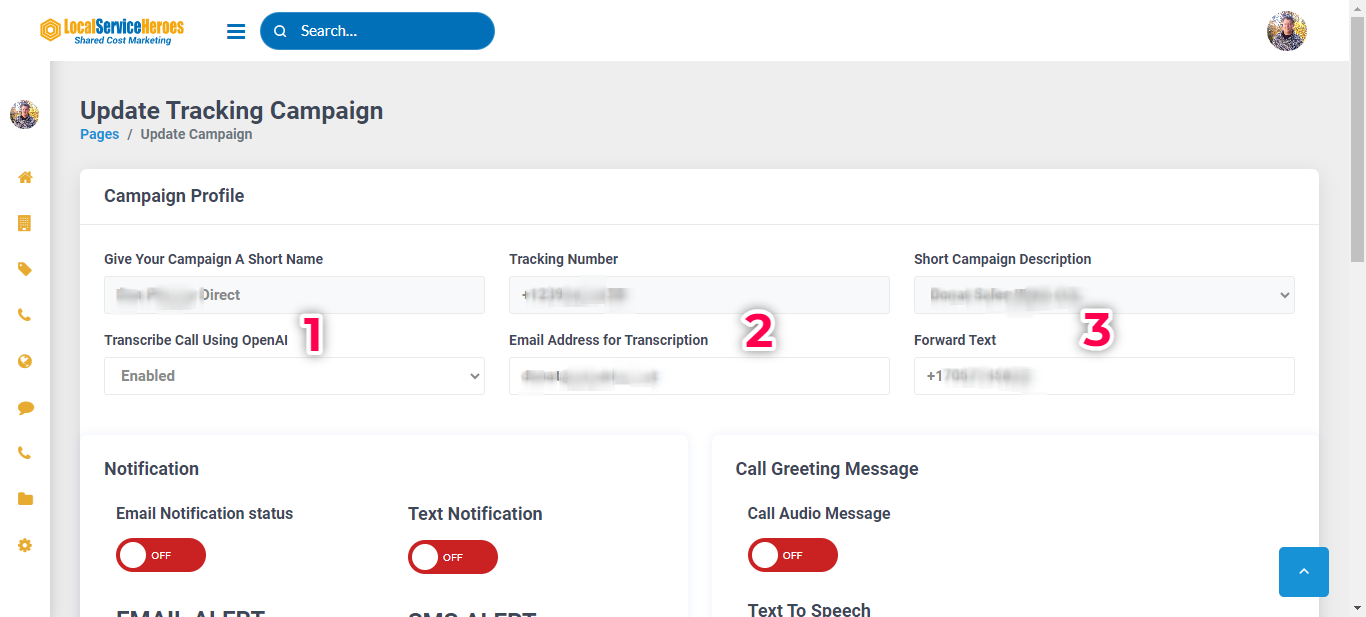This screenshot has height=617, width=1366.
Task: Open the chat bubble icon in the sidebar
Action: 25,408
